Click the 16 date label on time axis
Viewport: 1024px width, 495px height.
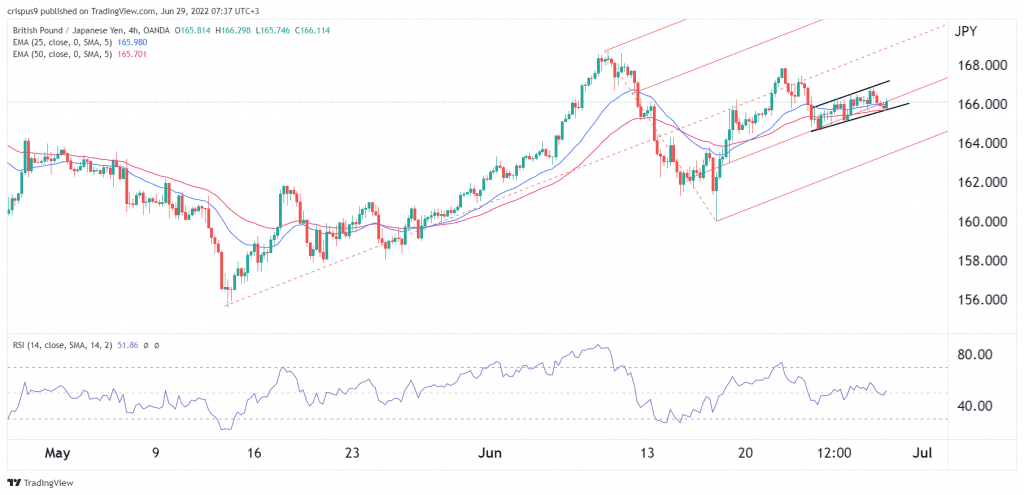(x=255, y=453)
